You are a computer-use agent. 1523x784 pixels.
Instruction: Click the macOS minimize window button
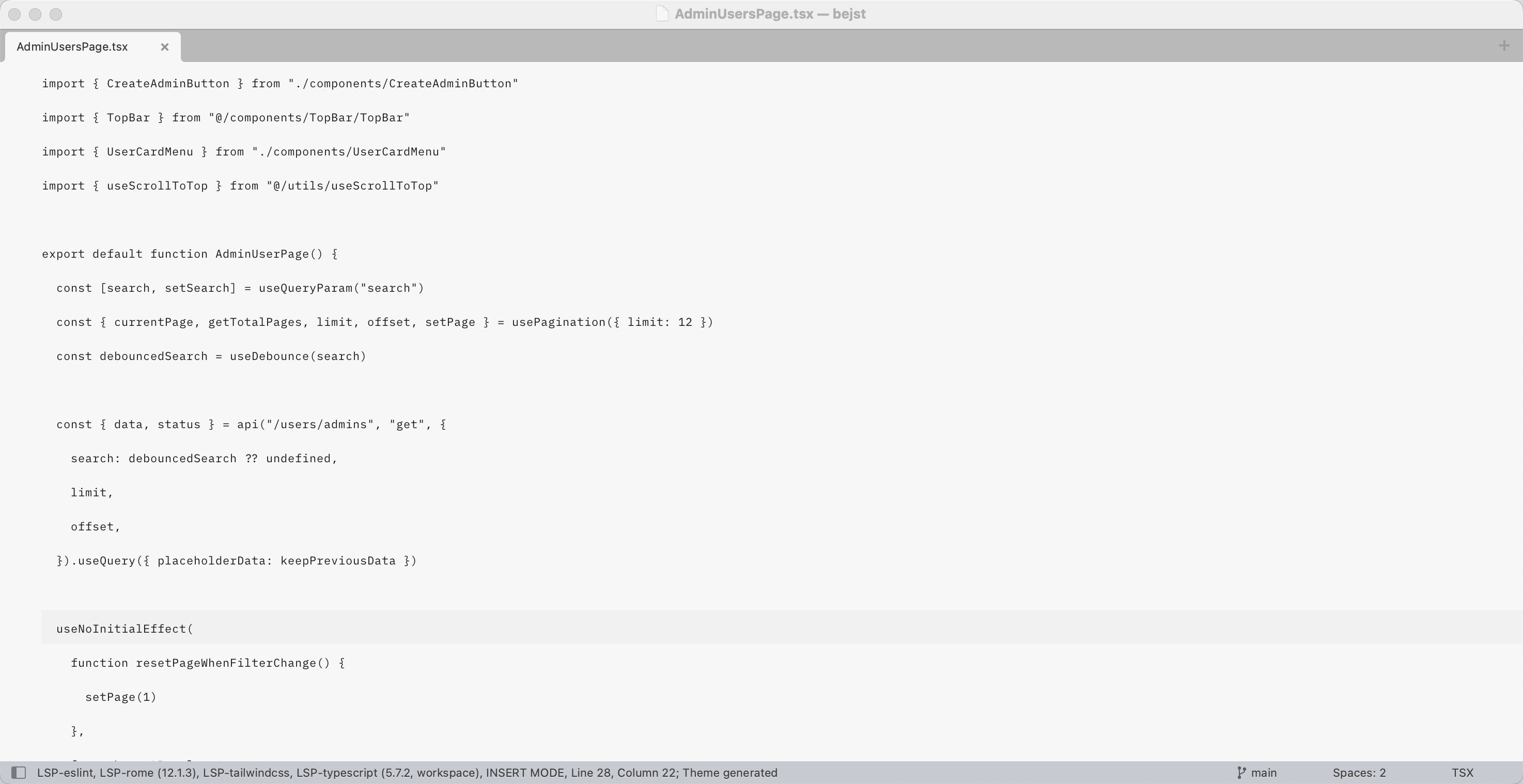coord(36,14)
